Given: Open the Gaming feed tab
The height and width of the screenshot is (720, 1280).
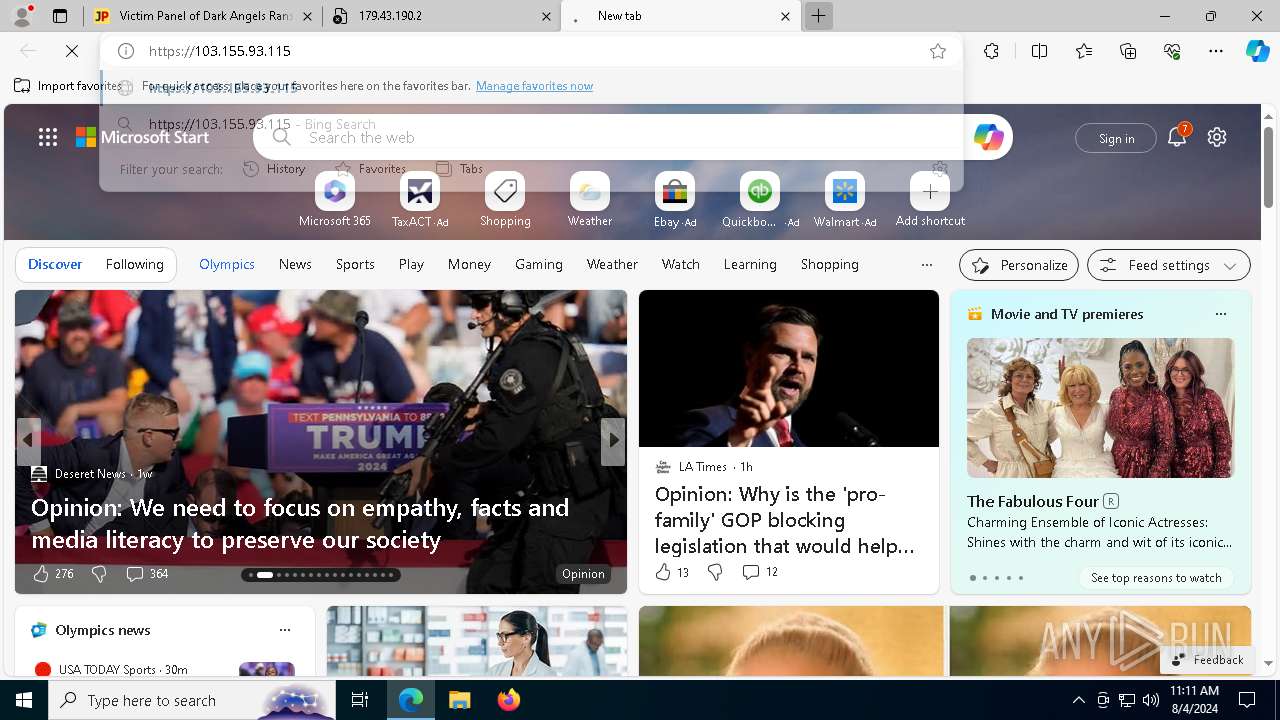Looking at the screenshot, I should tap(539, 264).
